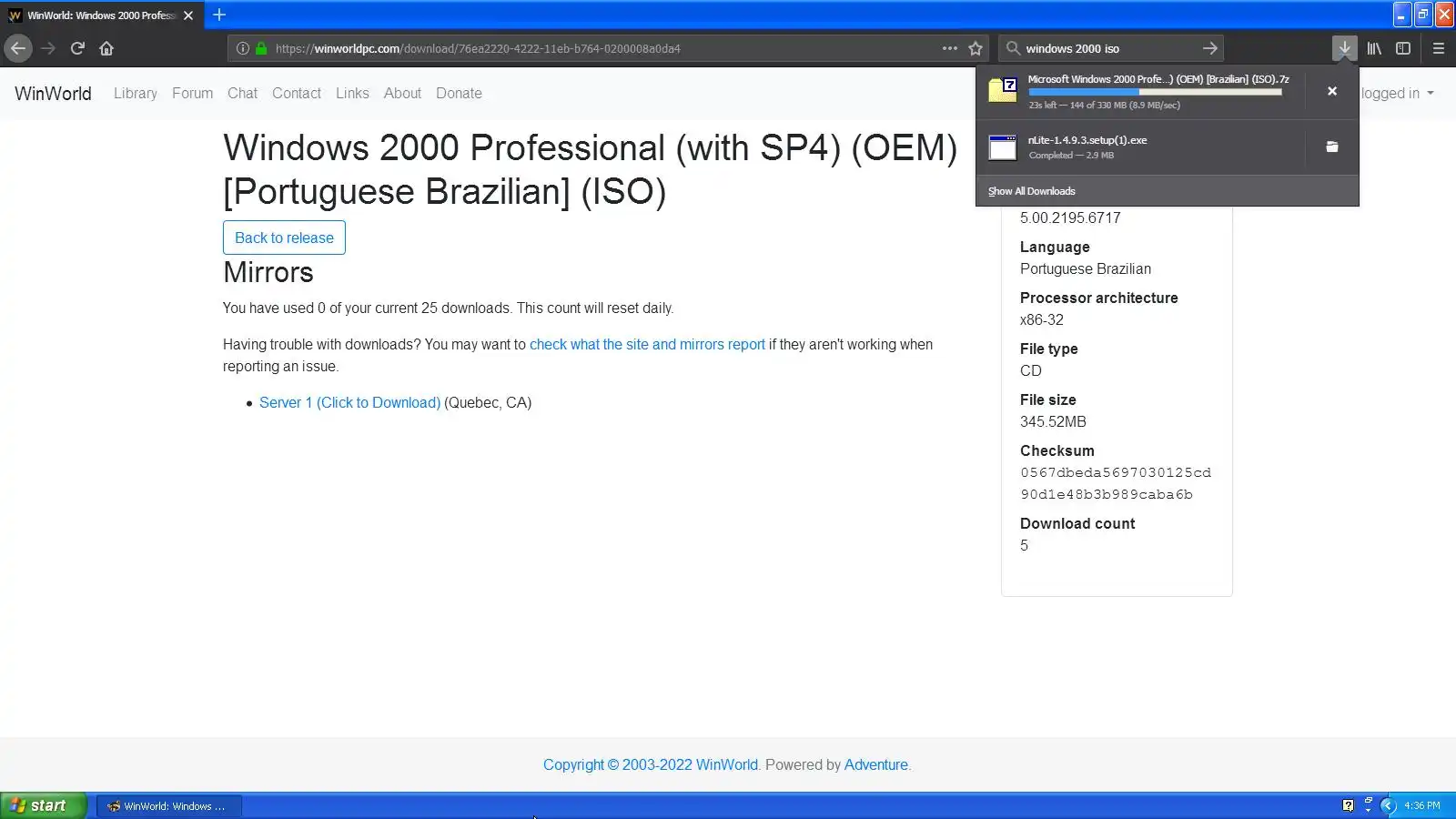The image size is (1456, 819).
Task: Click the download progress bar
Action: (x=1155, y=92)
